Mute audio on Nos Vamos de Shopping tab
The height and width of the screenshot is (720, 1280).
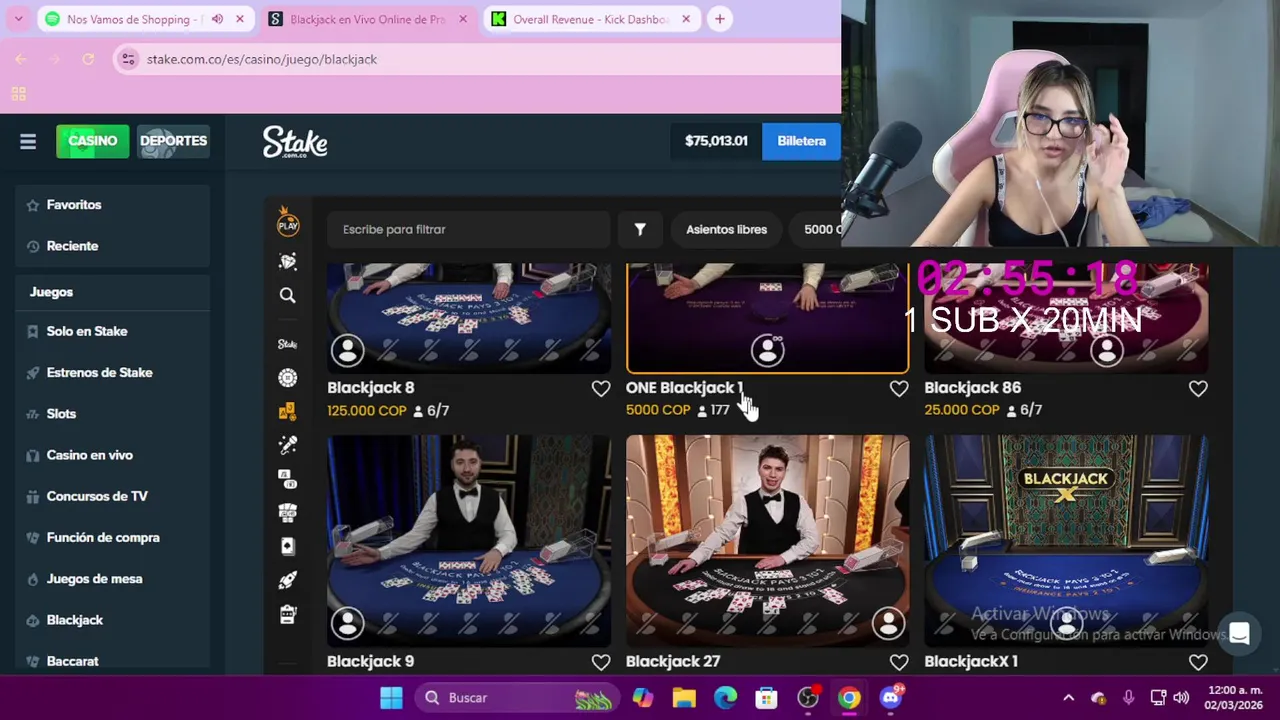(x=217, y=19)
